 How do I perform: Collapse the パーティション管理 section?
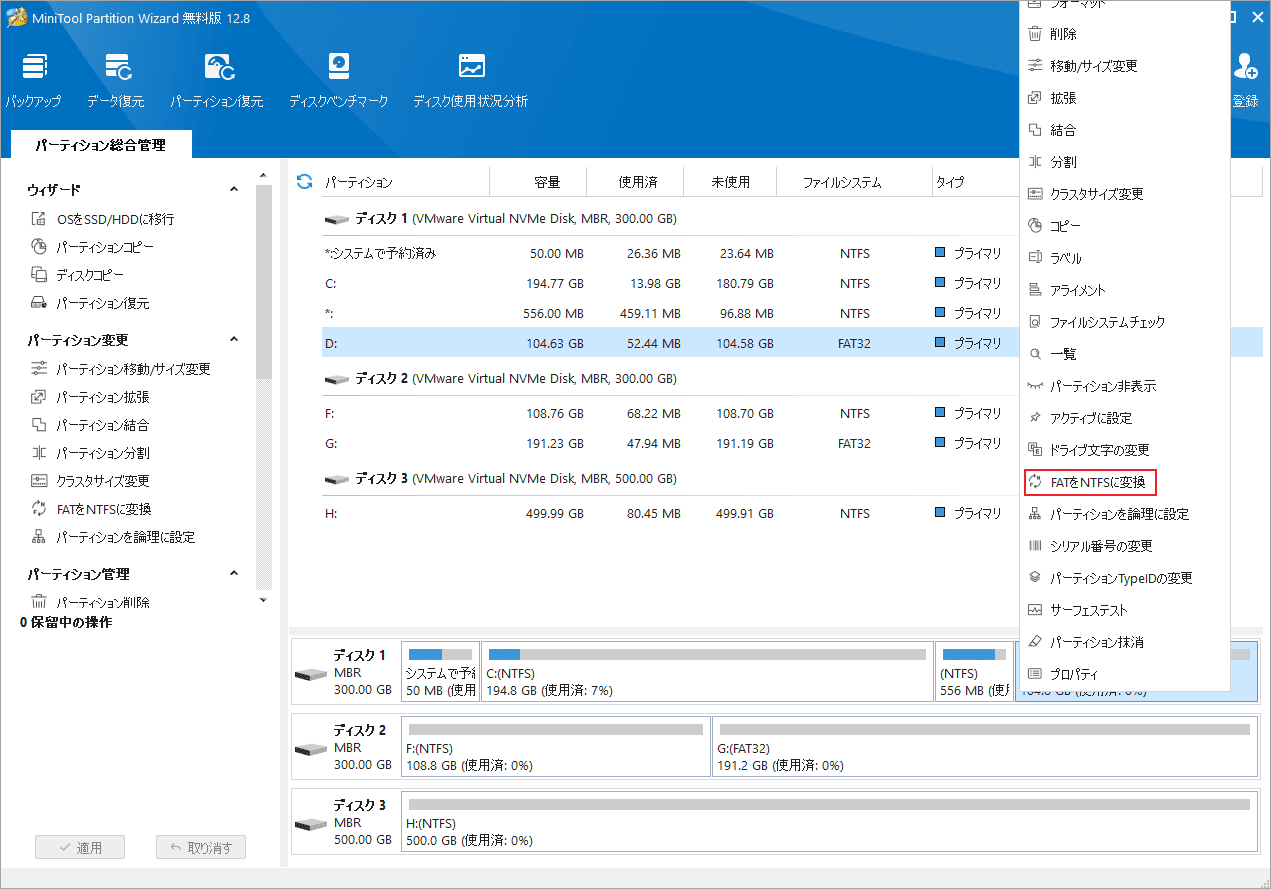click(234, 574)
